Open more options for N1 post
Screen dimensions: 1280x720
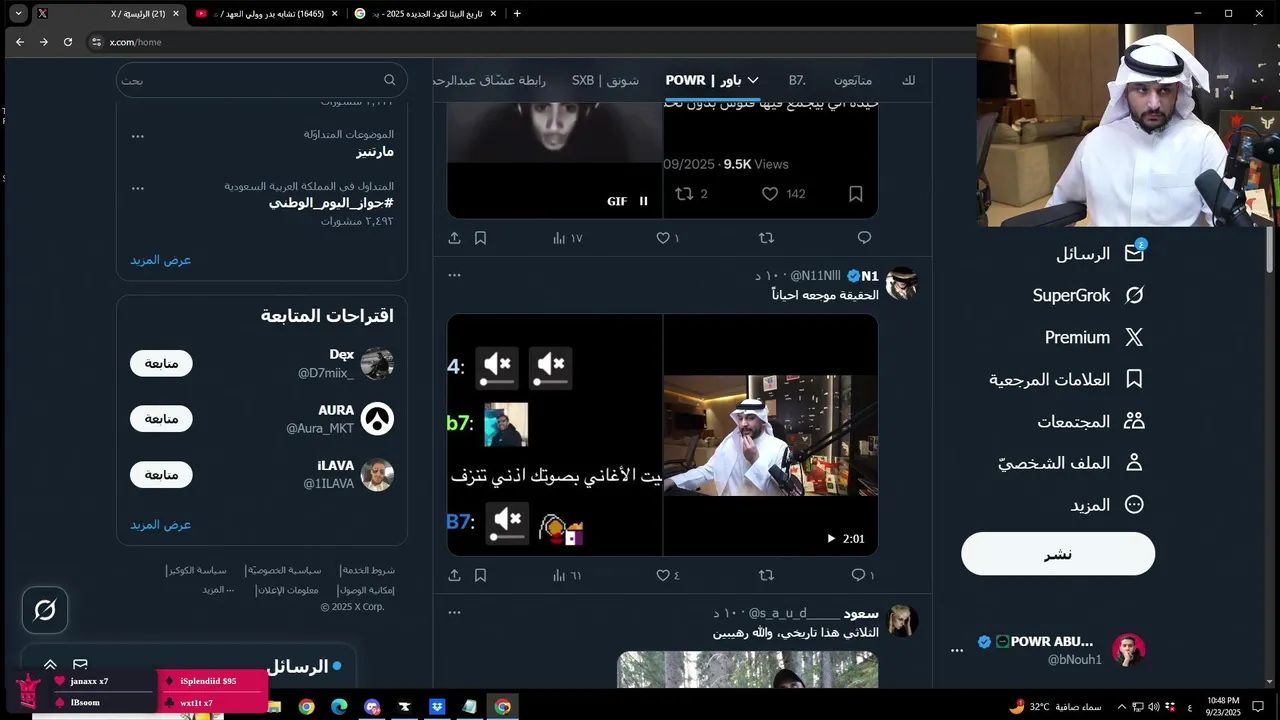coord(454,275)
